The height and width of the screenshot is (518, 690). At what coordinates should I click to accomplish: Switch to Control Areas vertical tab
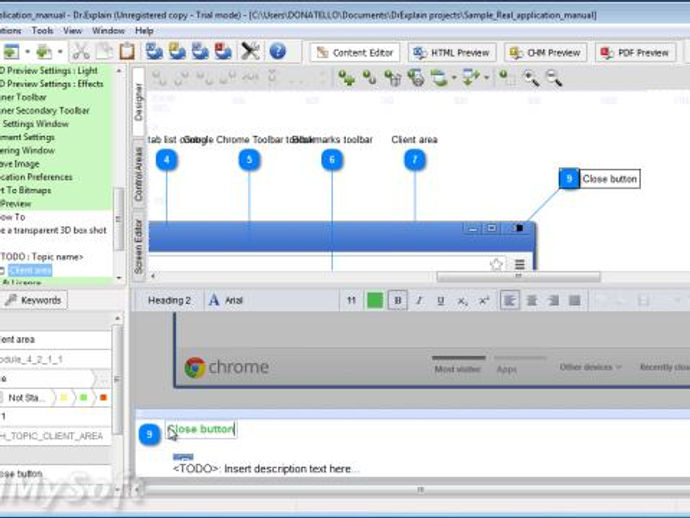click(x=138, y=173)
